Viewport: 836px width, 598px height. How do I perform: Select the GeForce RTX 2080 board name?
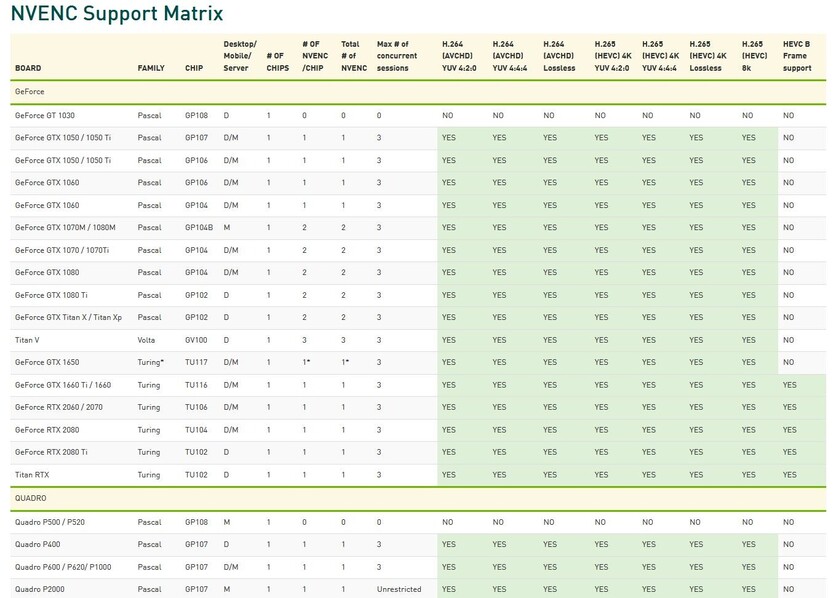point(47,430)
